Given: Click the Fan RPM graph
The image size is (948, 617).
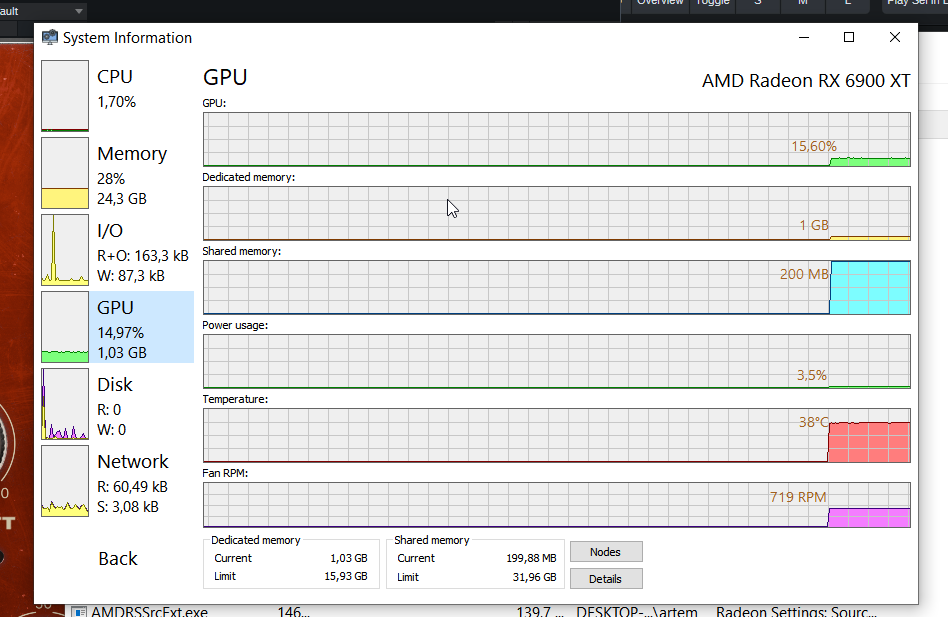Looking at the screenshot, I should 556,505.
